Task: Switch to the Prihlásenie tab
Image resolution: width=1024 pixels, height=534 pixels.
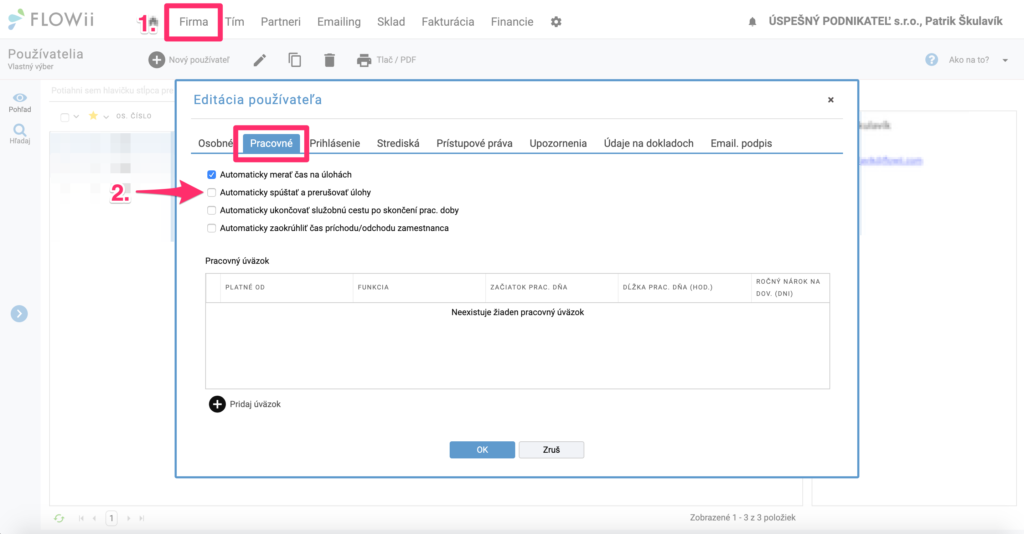Action: pyautogui.click(x=334, y=144)
